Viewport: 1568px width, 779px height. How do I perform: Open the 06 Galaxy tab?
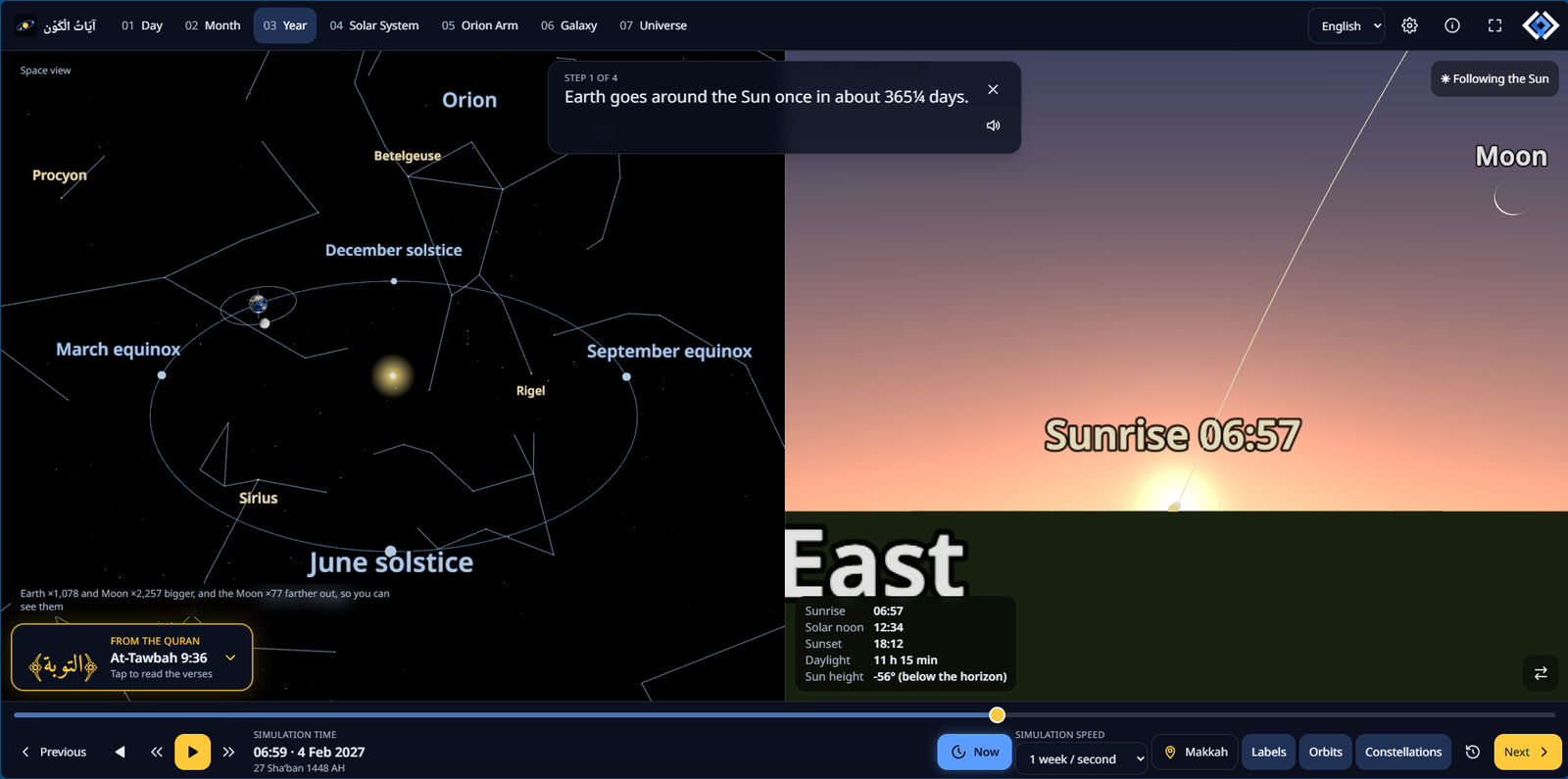[x=568, y=25]
